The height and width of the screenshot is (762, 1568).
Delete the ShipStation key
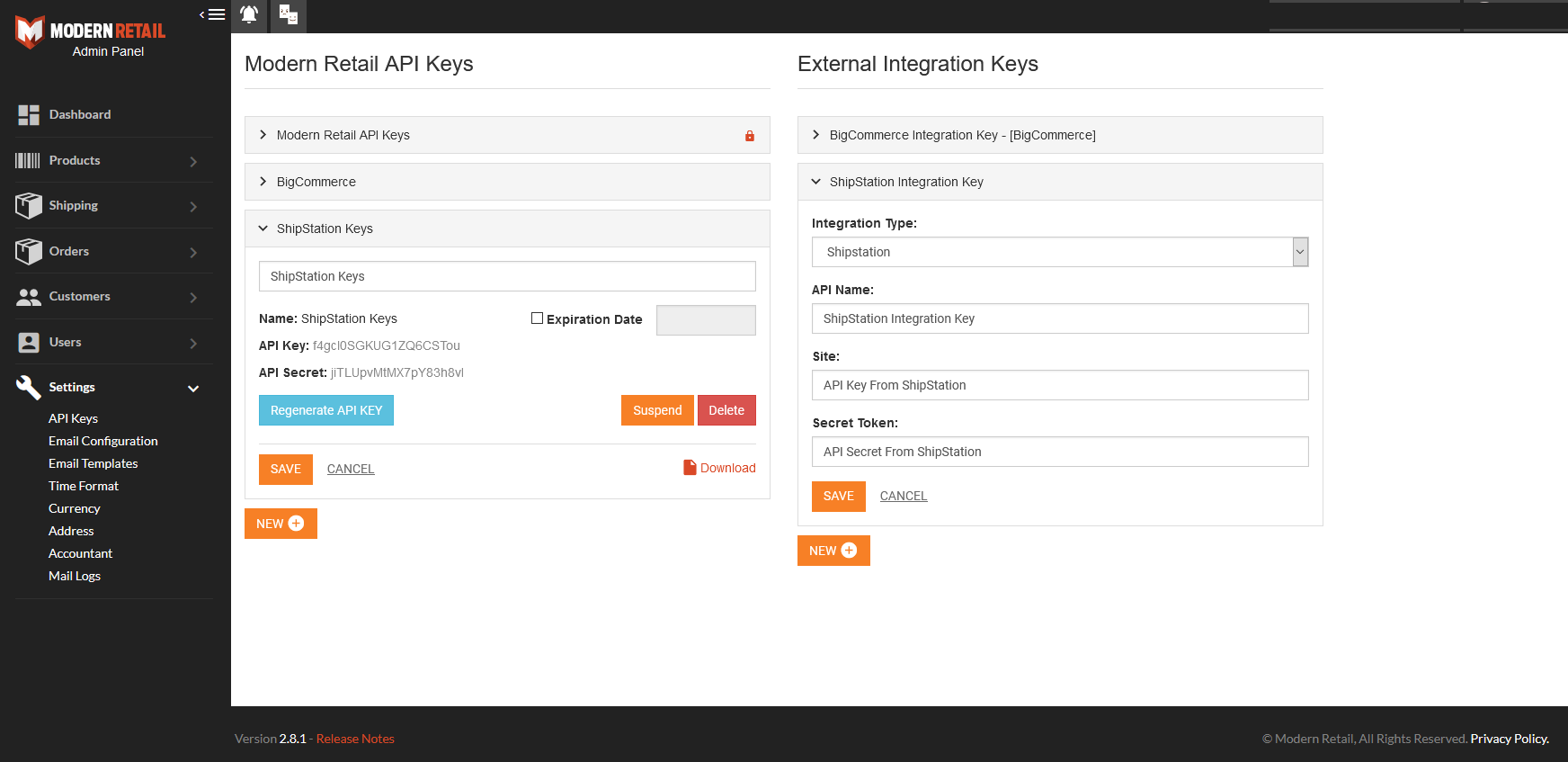(726, 410)
